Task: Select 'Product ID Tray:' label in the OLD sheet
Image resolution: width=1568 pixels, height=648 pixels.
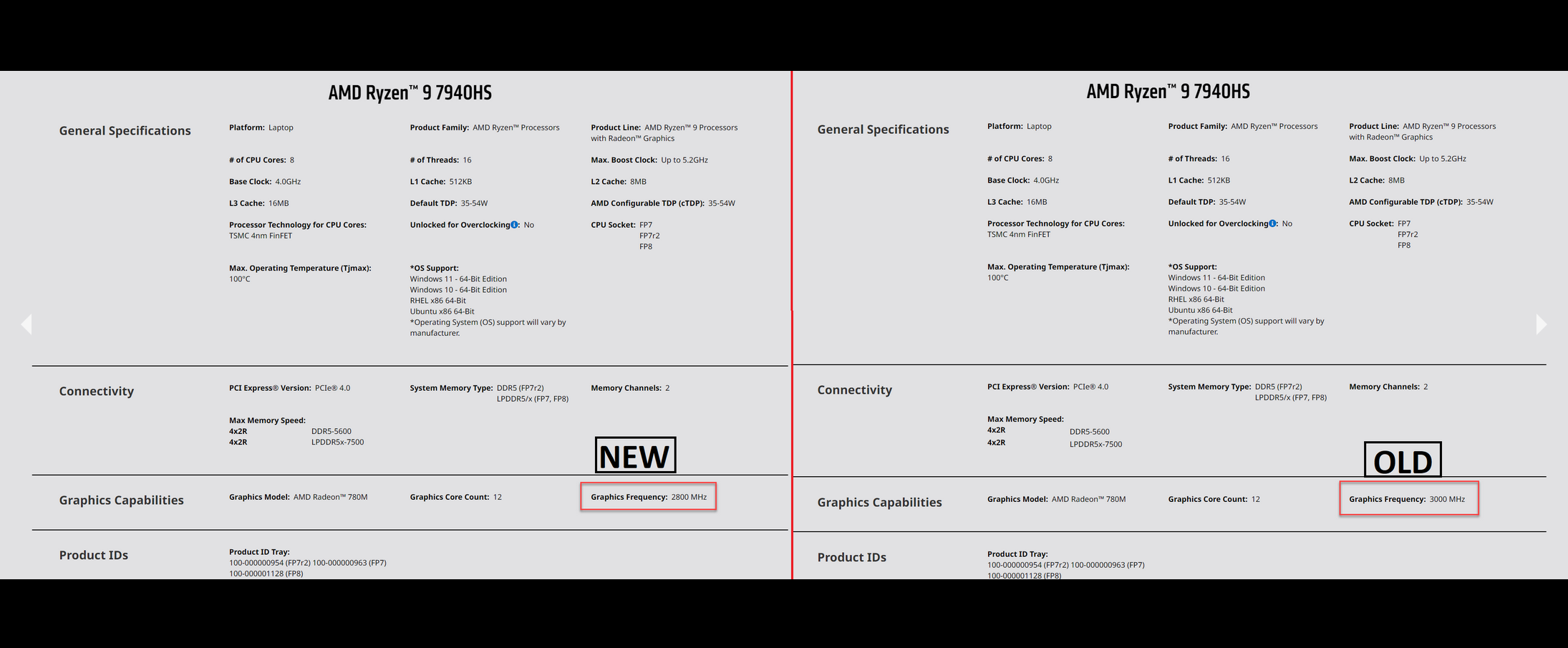Action: point(1017,553)
